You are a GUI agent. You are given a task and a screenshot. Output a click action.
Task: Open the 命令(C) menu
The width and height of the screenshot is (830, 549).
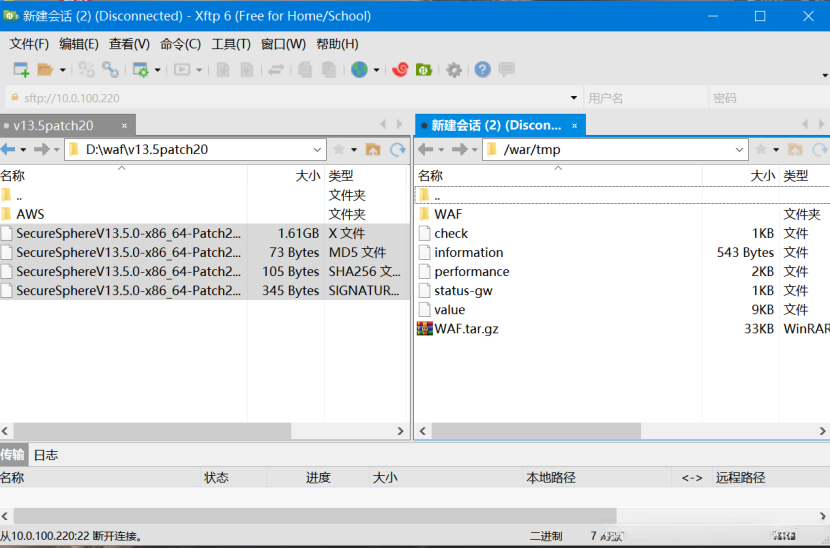point(181,44)
